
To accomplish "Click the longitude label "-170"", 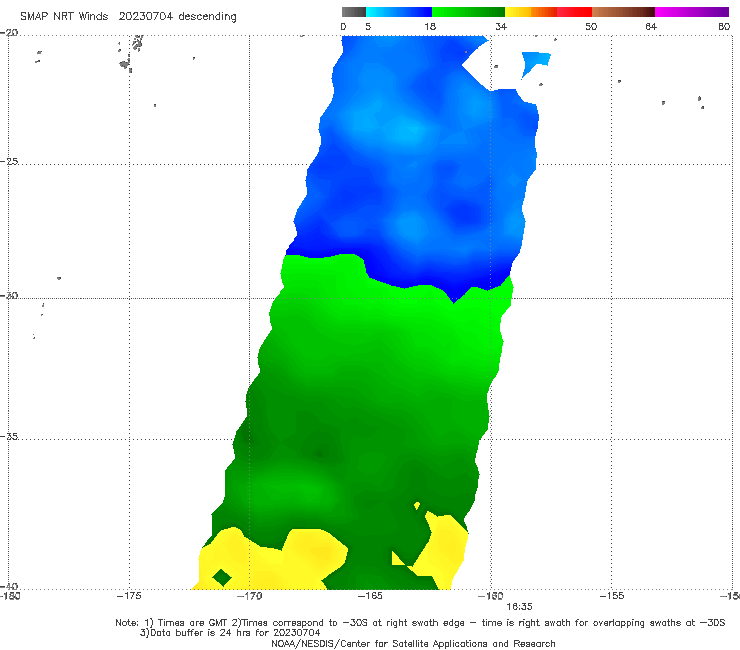I will point(249,596).
